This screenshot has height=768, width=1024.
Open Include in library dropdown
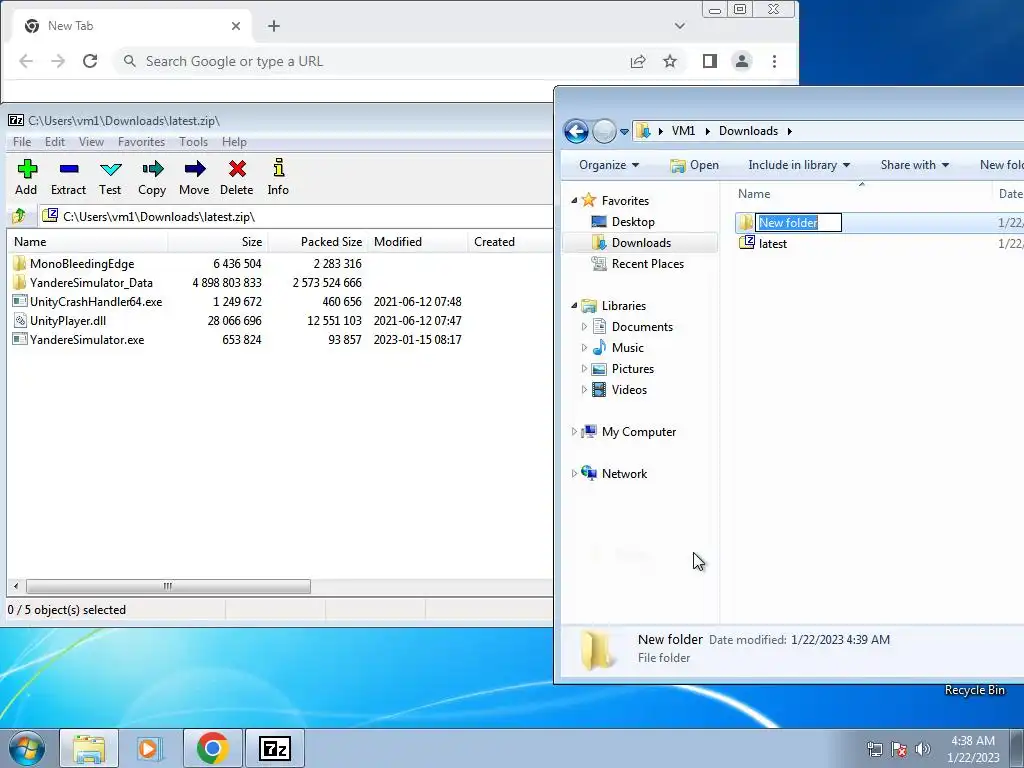pyautogui.click(x=799, y=165)
